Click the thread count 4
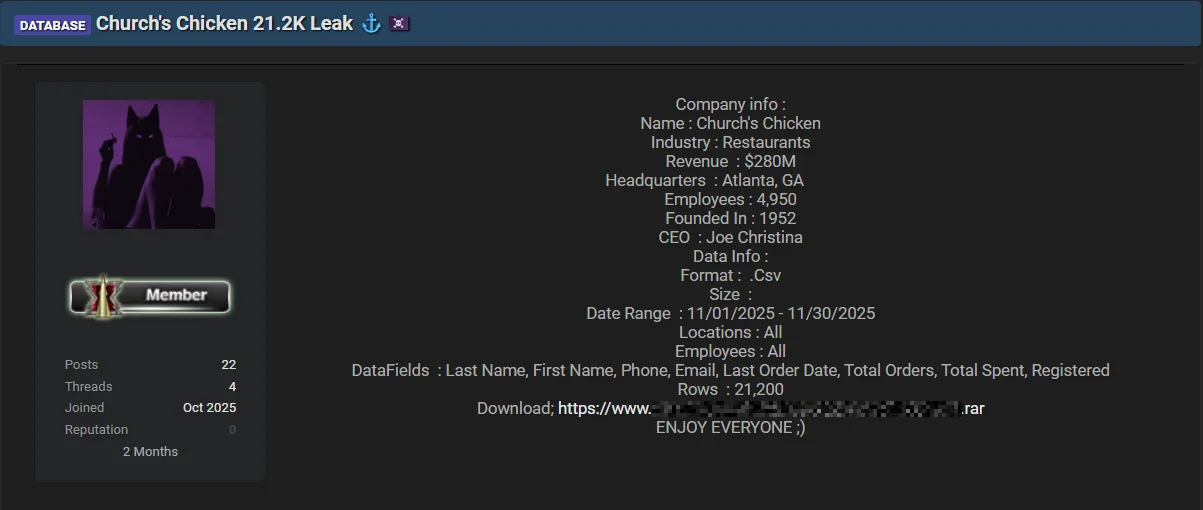1203x510 pixels. [x=232, y=387]
